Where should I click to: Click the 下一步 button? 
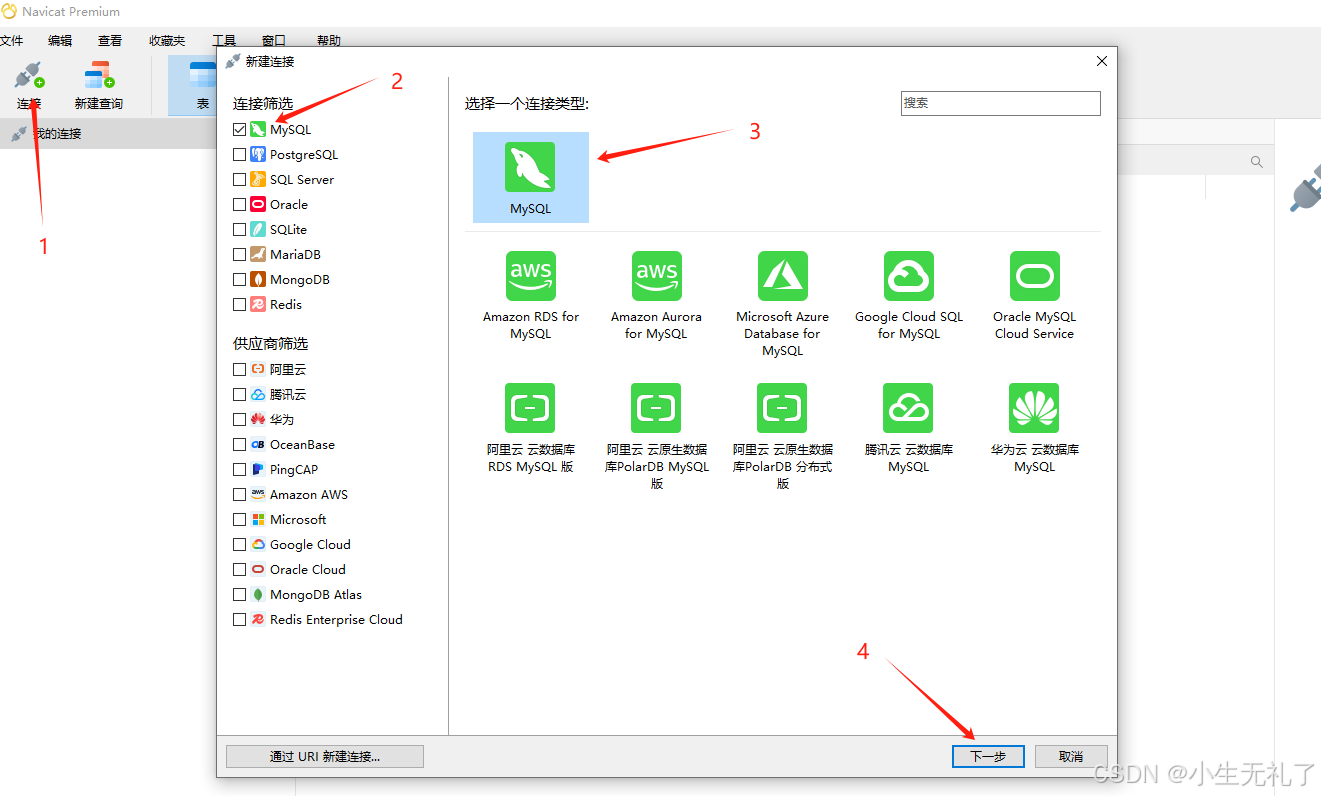tap(988, 756)
